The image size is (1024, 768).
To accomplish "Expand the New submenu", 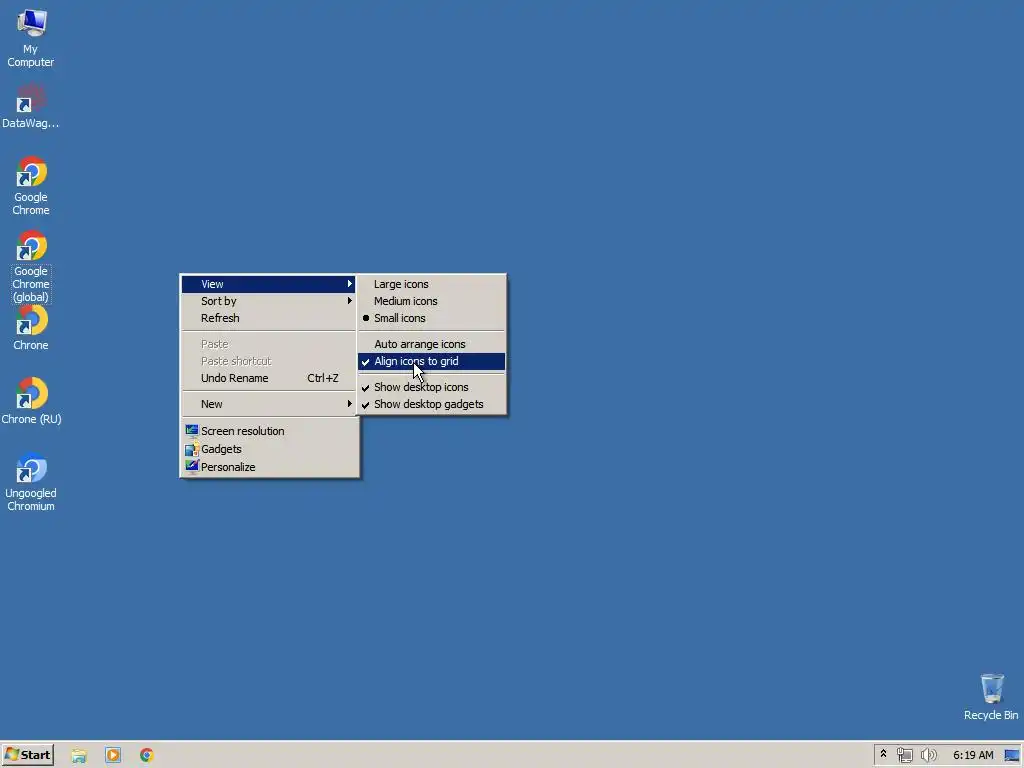I will [x=268, y=404].
